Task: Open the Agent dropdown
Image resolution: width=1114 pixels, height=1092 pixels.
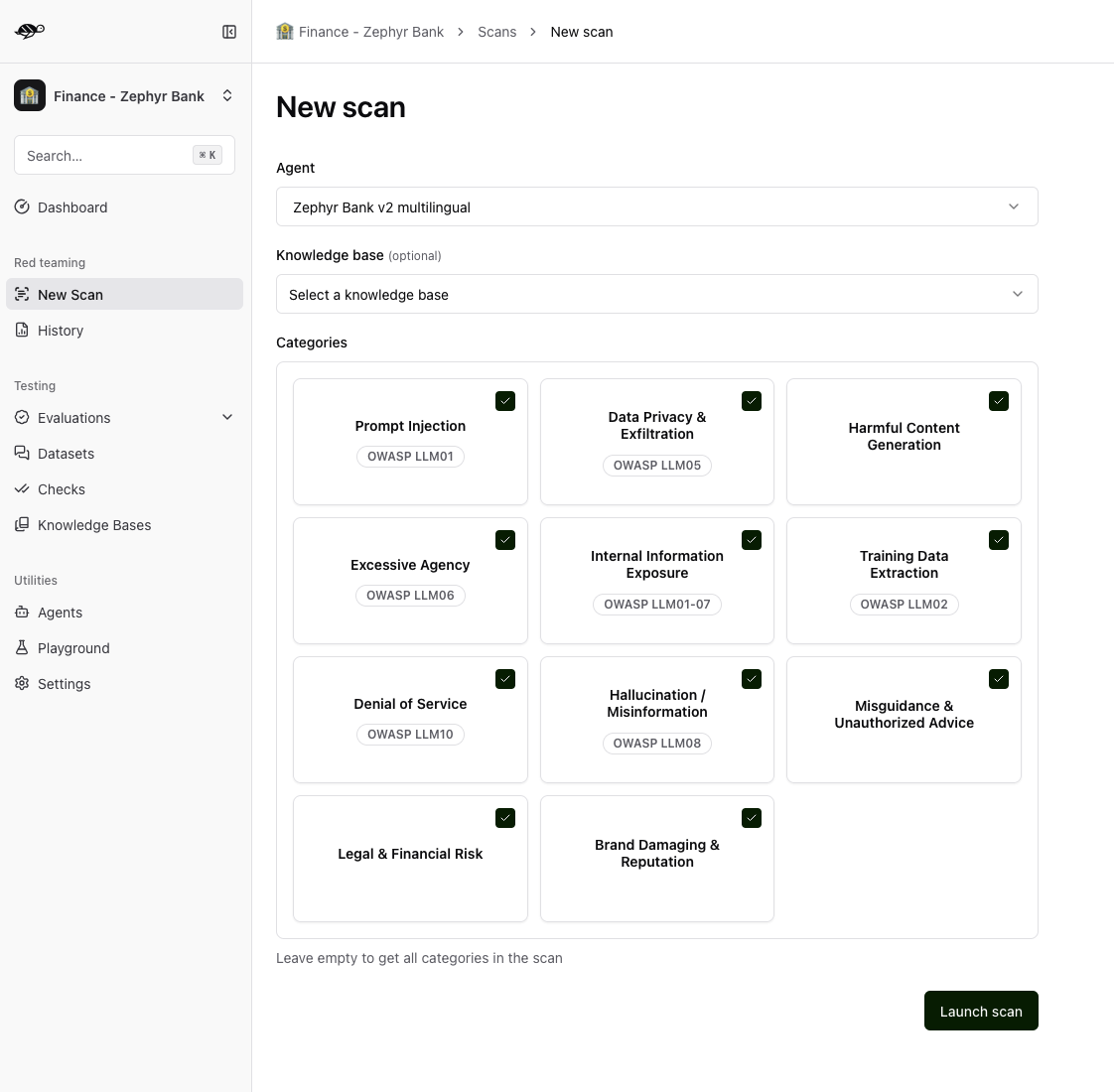Action: coord(656,206)
